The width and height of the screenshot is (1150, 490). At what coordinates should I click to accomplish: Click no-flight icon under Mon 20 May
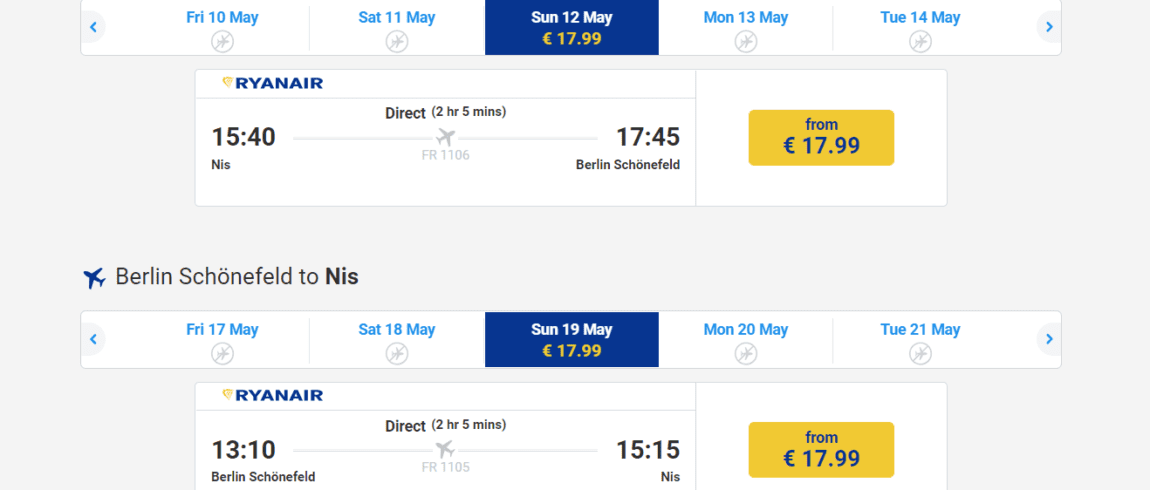click(x=746, y=354)
